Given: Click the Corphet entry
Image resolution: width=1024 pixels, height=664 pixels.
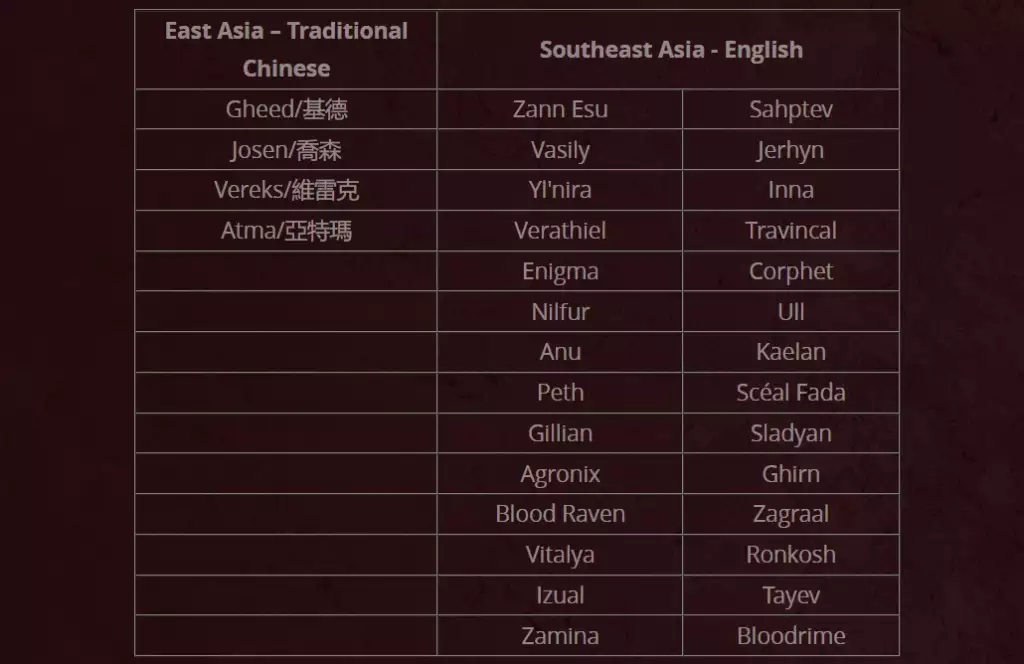Looking at the screenshot, I should click(x=791, y=271).
